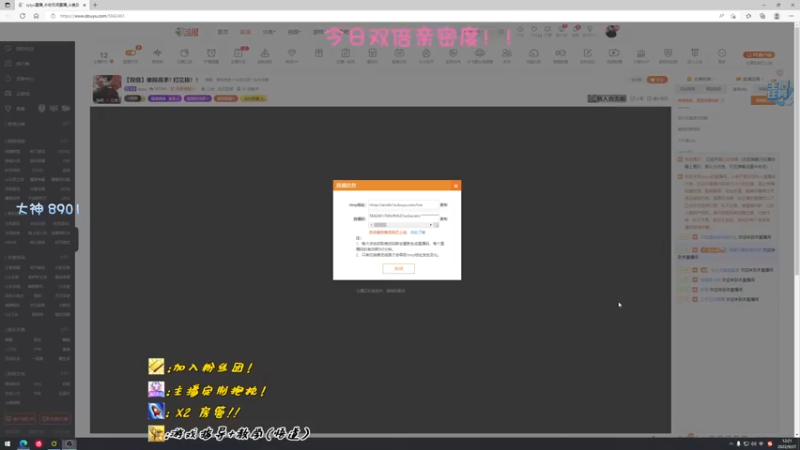Close the orange-titled stream info dialog
This screenshot has width=800, height=450.
456,186
